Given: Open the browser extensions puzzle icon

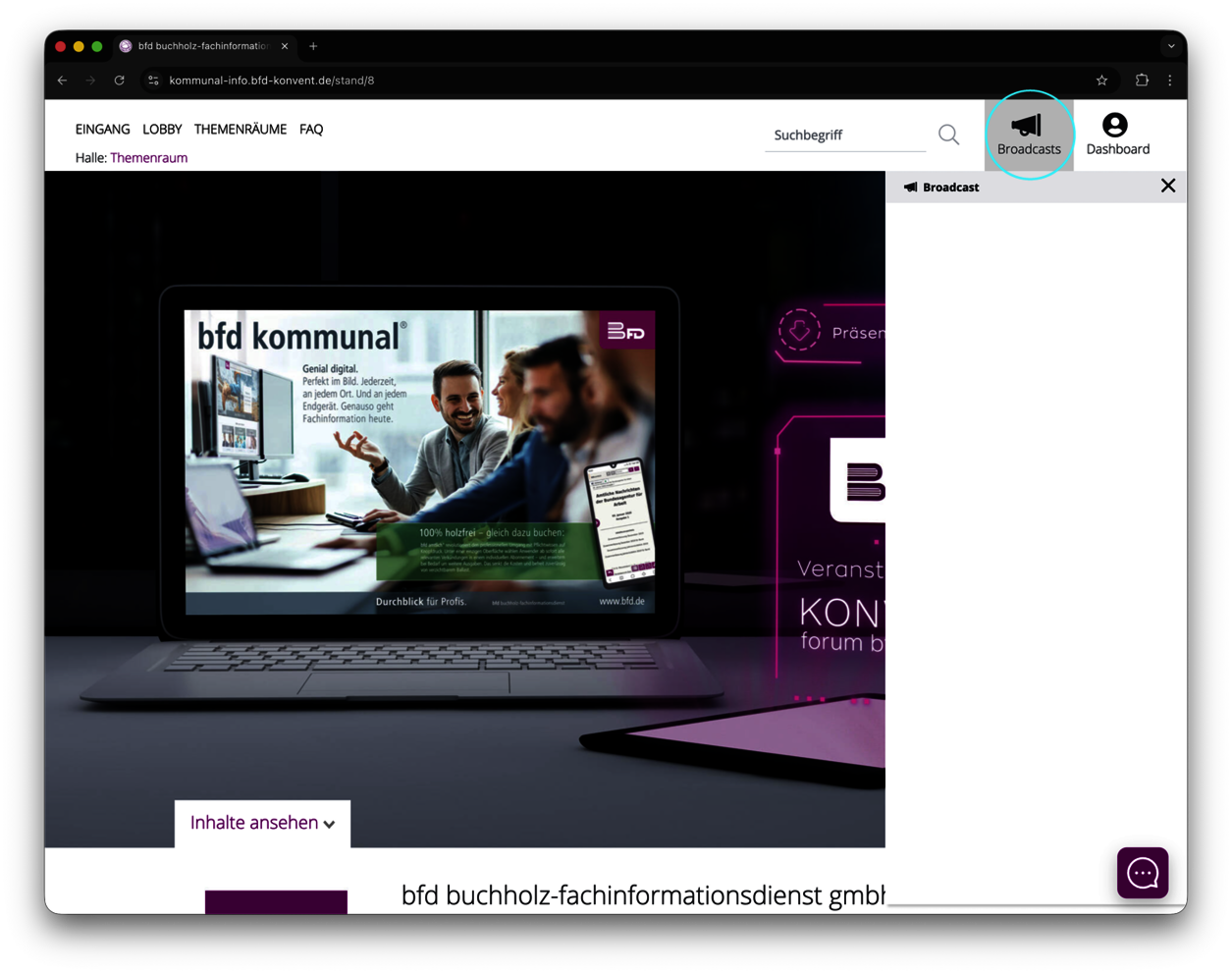Looking at the screenshot, I should (1142, 81).
